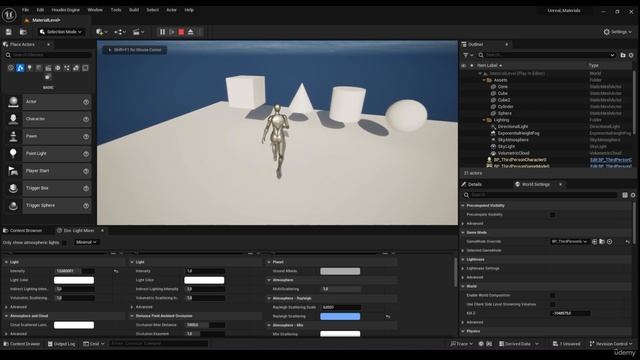The image size is (640, 360).
Task: Open the File menu
Action: point(25,10)
